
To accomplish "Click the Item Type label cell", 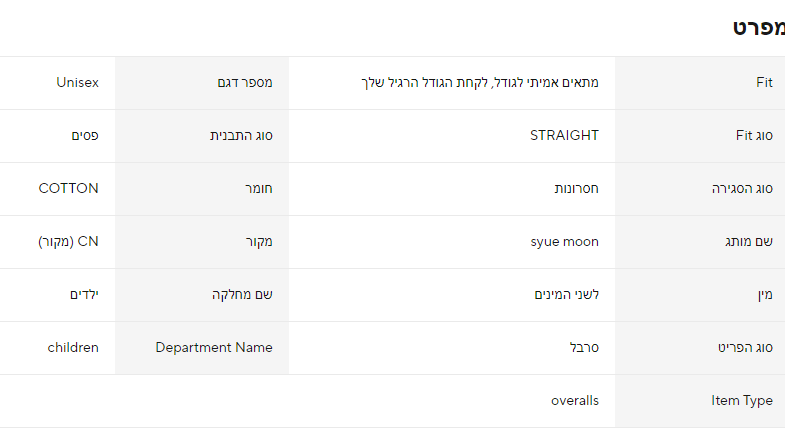I will [x=742, y=401].
